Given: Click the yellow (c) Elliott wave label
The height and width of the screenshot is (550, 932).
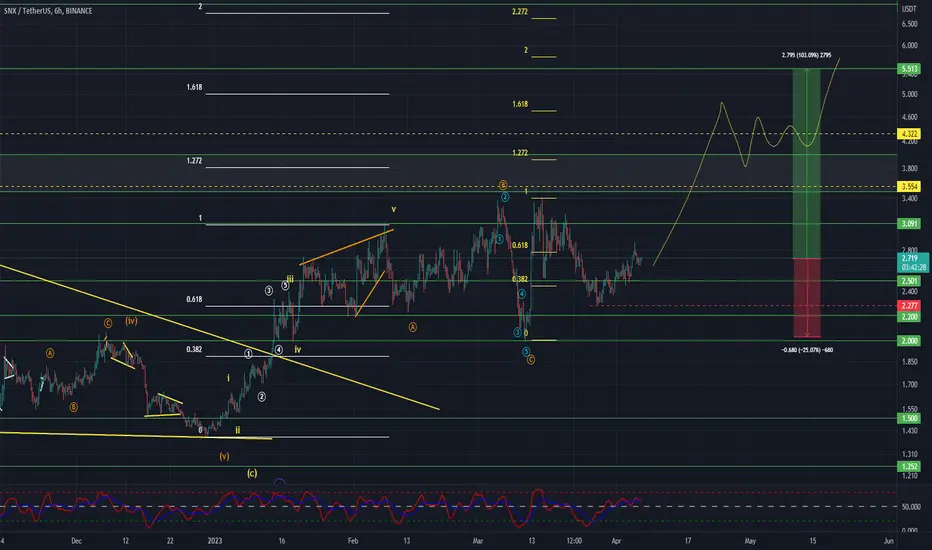Looking at the screenshot, I should [252, 473].
